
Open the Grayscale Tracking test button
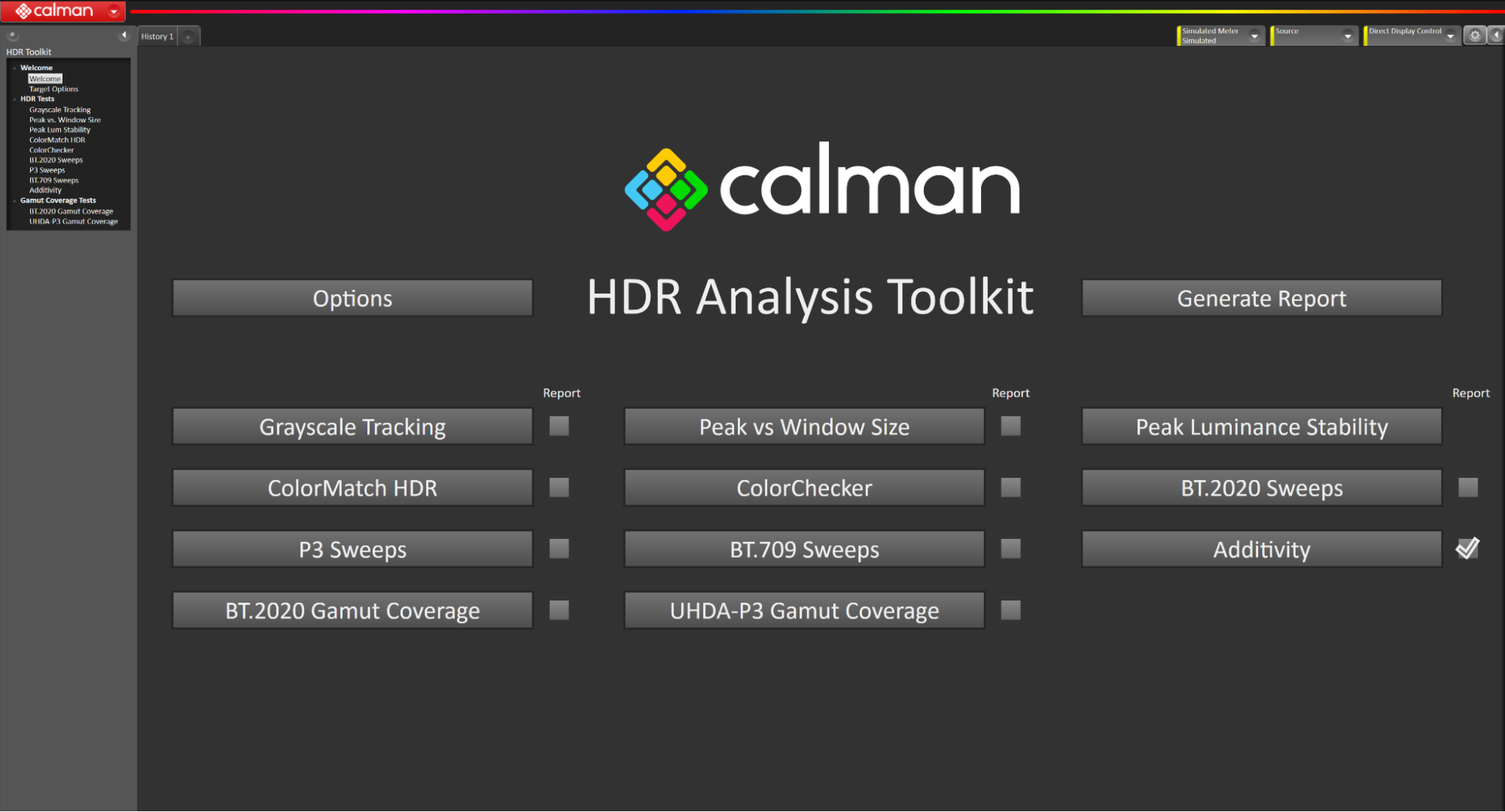[352, 427]
